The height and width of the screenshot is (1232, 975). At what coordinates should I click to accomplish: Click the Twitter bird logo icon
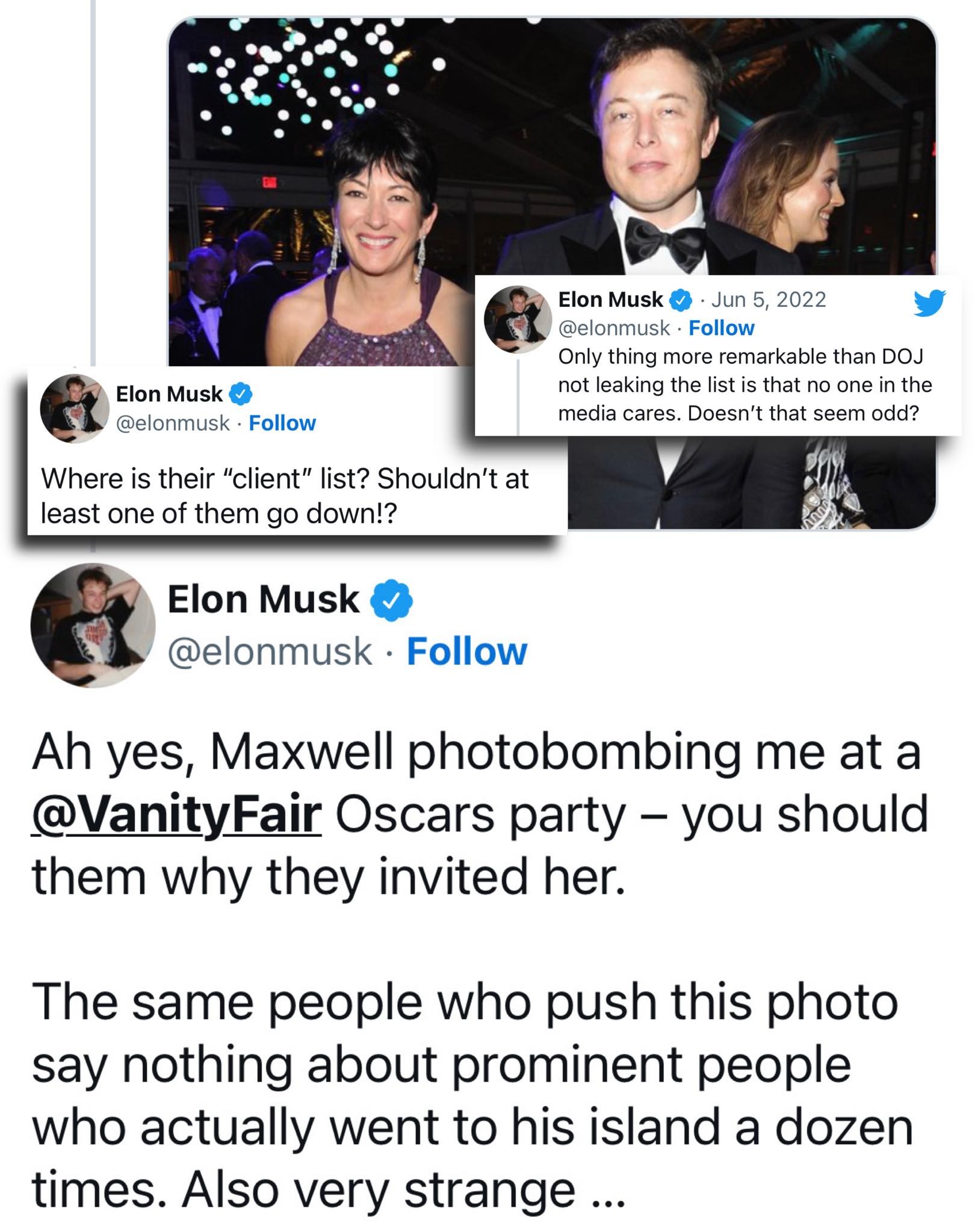(x=929, y=302)
